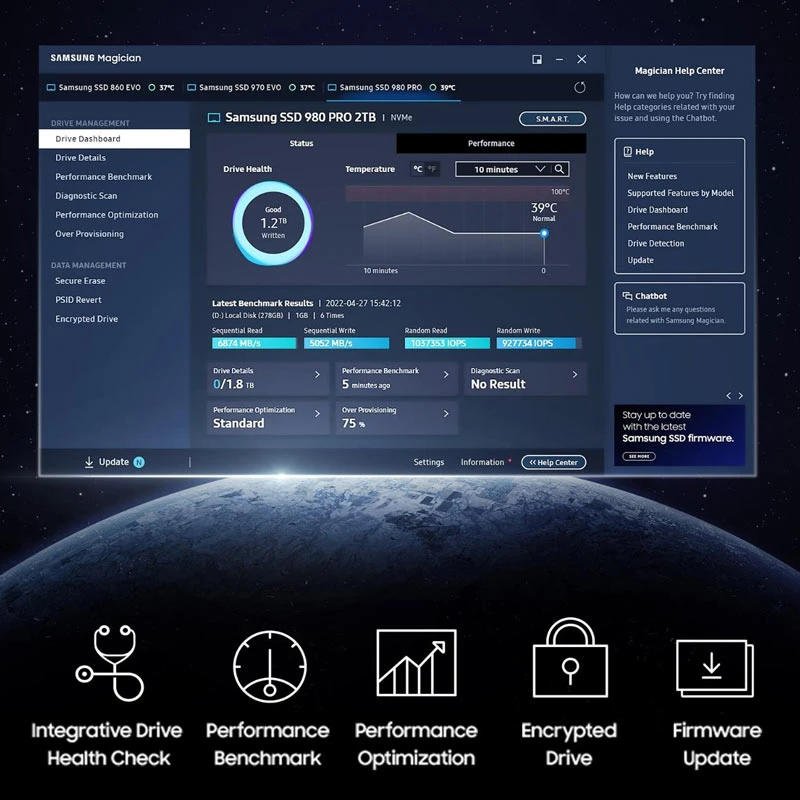
Task: Click the Samsung SSD 970 EVO drive icon
Action: tap(192, 87)
